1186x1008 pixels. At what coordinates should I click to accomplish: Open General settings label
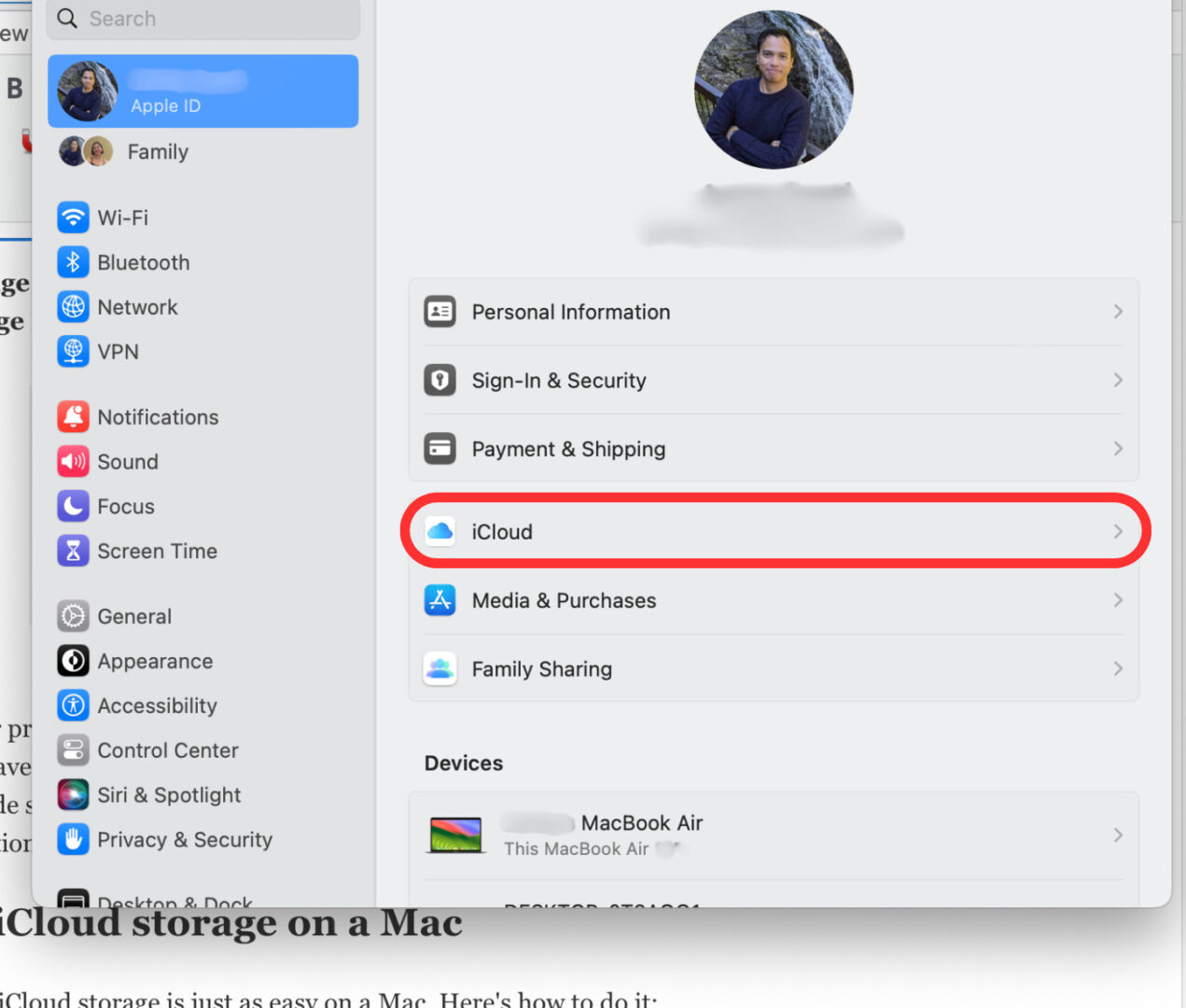click(x=134, y=616)
